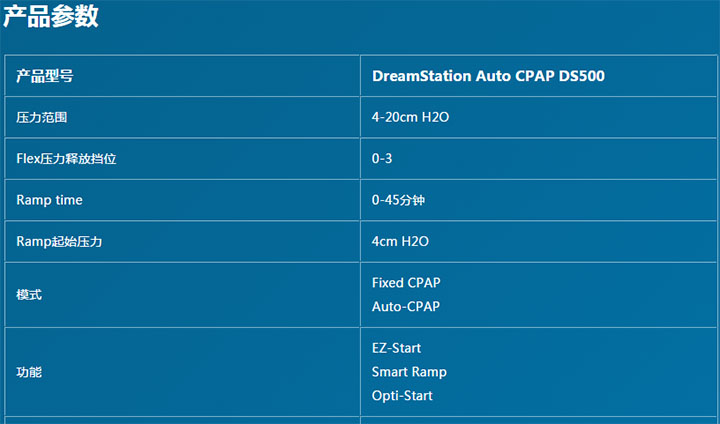Click the EZ-Start feature entry
Screen dimensions: 720x424
pyautogui.click(x=396, y=348)
